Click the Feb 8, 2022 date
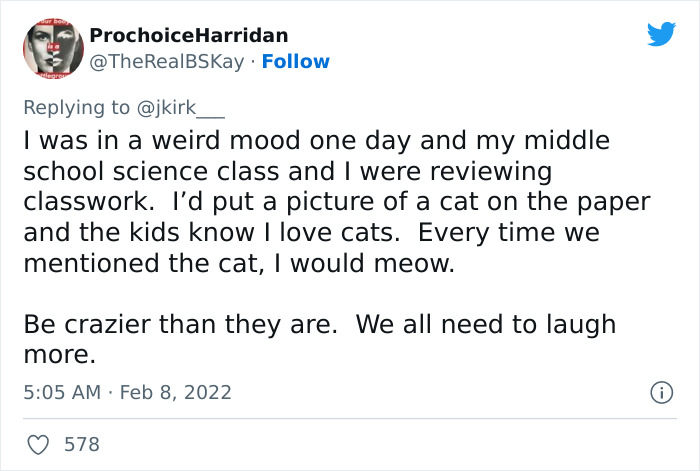The height and width of the screenshot is (471, 700). (x=175, y=392)
